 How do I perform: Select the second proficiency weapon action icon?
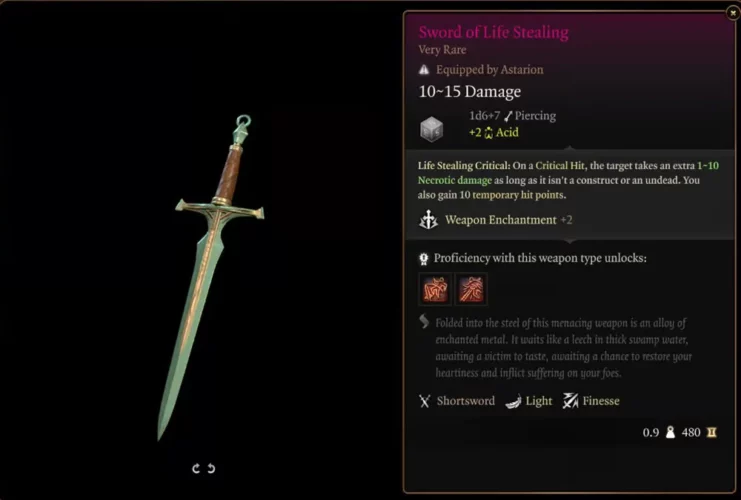pos(471,289)
